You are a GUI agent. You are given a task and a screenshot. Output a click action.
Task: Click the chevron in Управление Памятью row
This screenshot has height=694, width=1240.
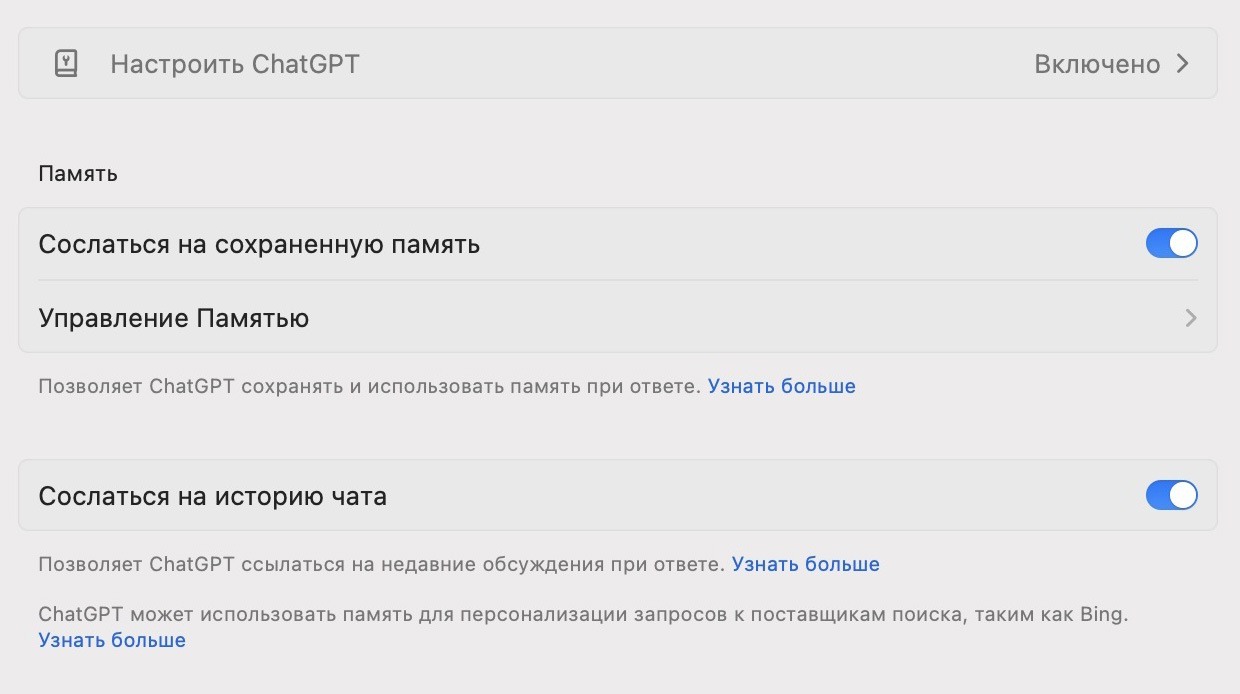point(1190,318)
